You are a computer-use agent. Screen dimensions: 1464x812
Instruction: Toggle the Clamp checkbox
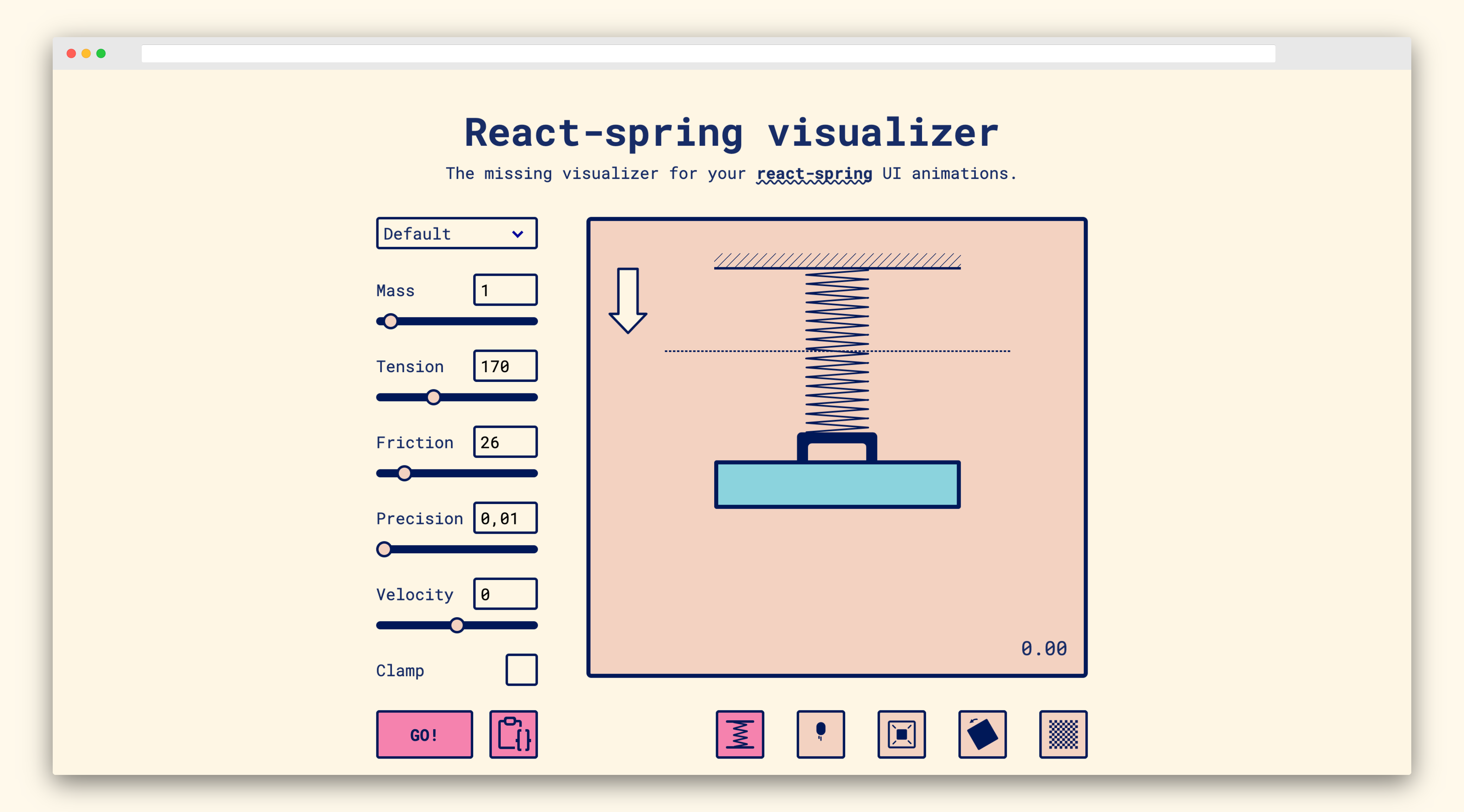521,670
